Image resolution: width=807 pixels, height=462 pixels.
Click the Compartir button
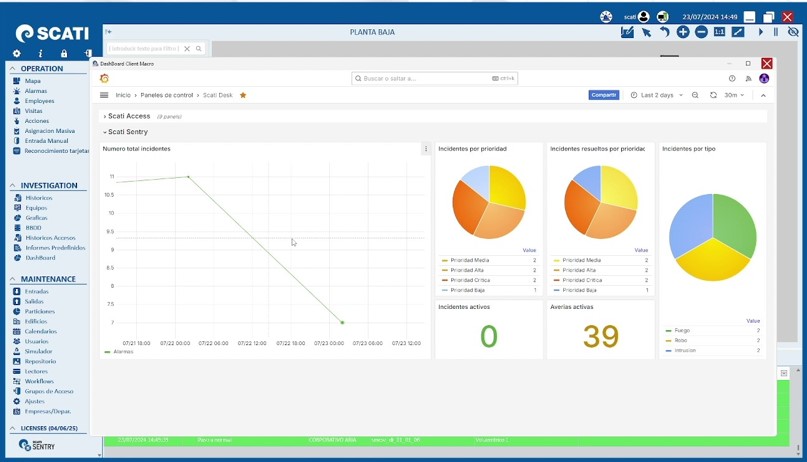(604, 95)
